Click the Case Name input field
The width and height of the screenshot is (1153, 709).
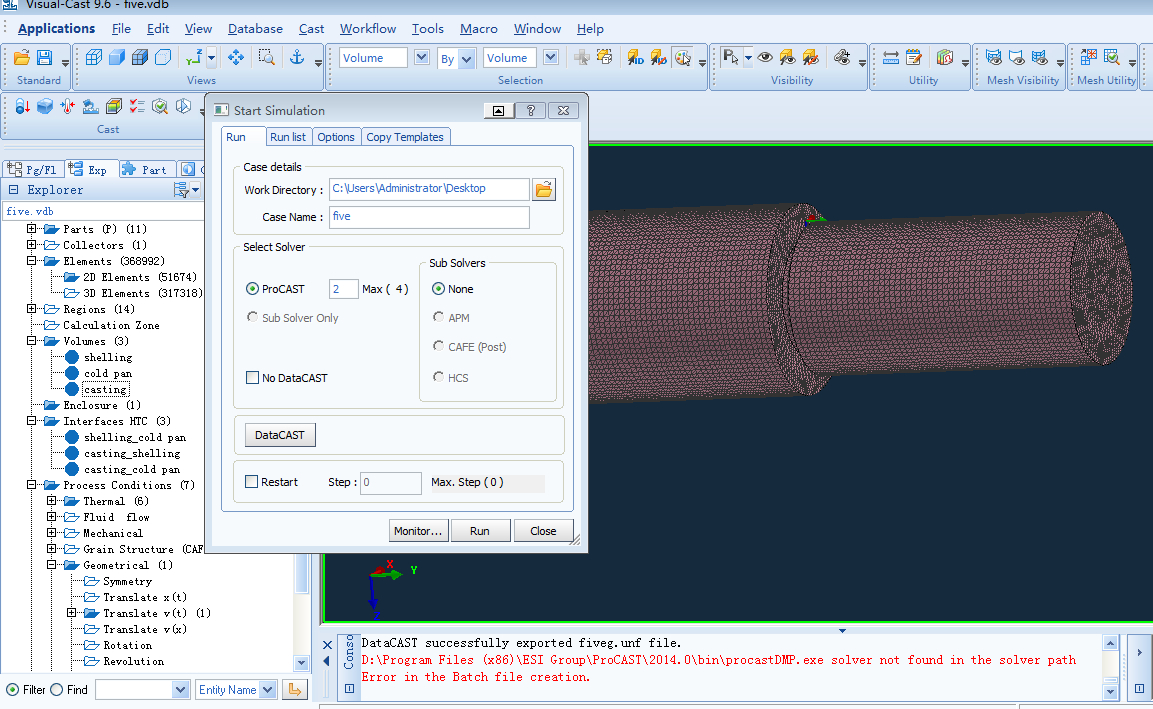428,217
